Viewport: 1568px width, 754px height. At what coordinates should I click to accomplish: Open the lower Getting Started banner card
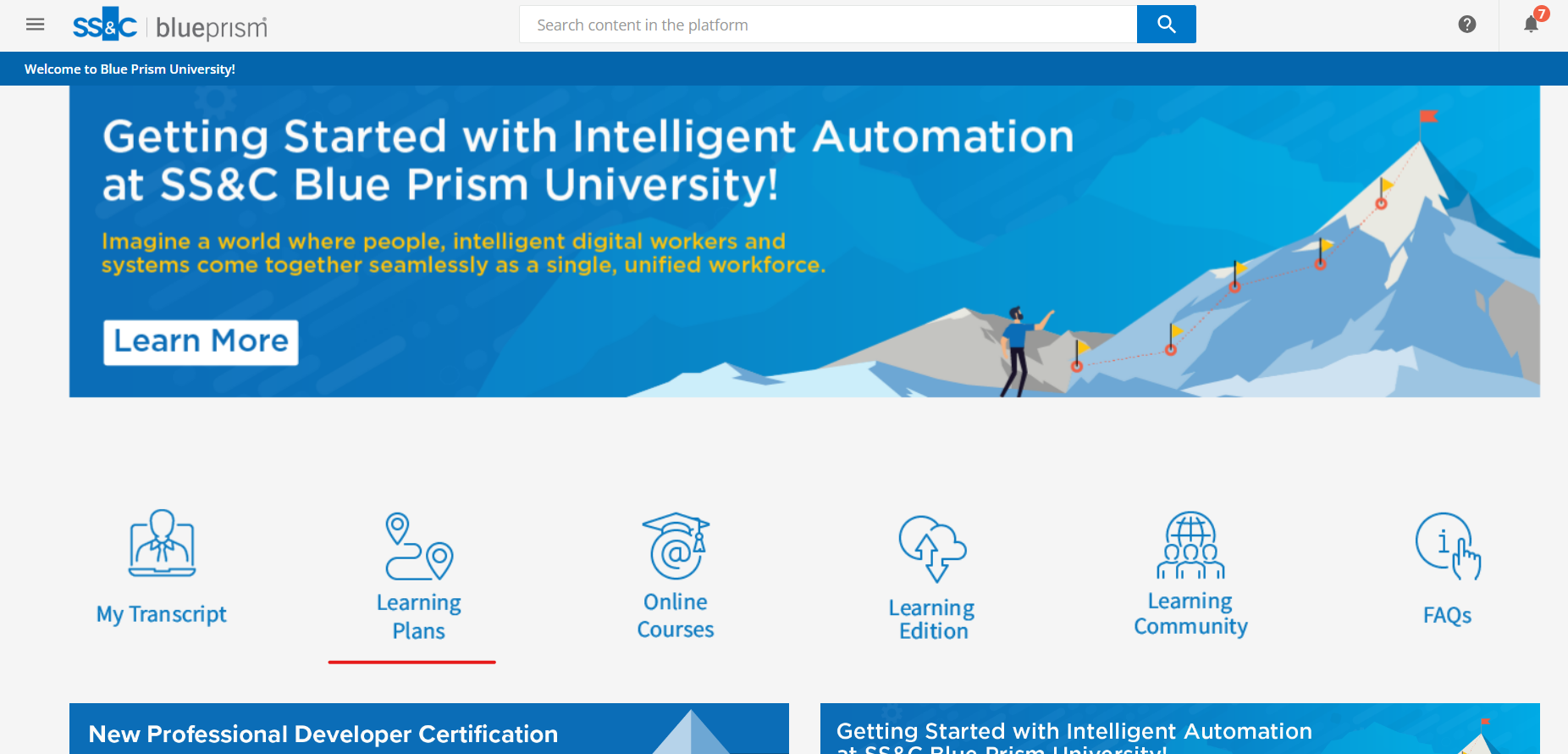[x=1180, y=729]
